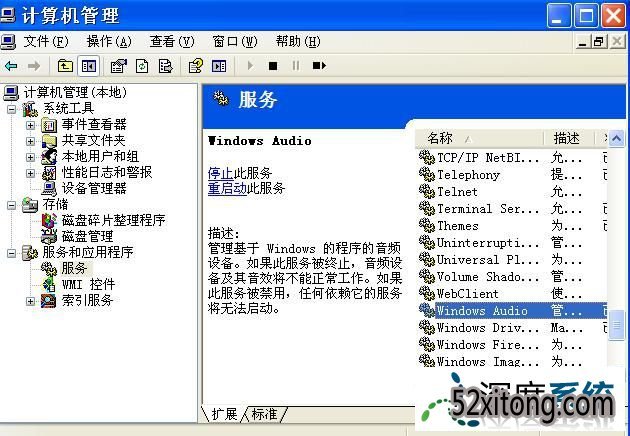The image size is (630, 436).
Task: Click the Pause Service button
Action: pyautogui.click(x=296, y=66)
